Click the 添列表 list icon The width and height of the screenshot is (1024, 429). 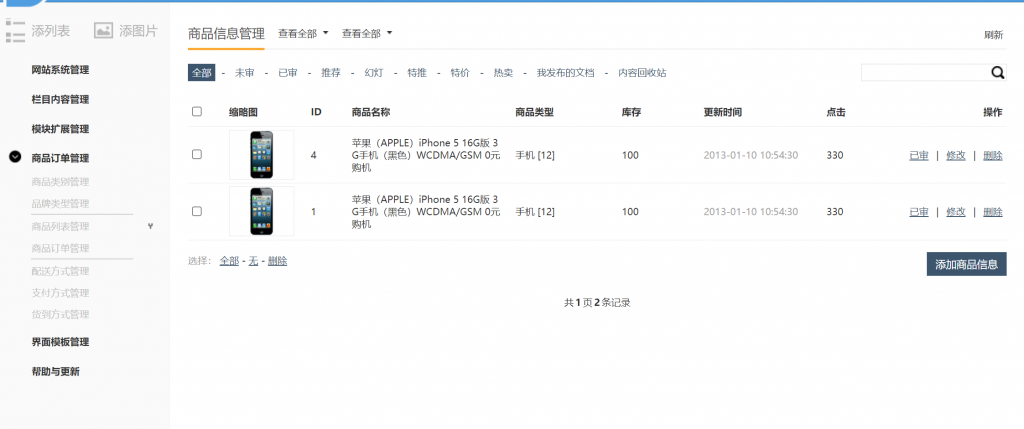(14, 31)
